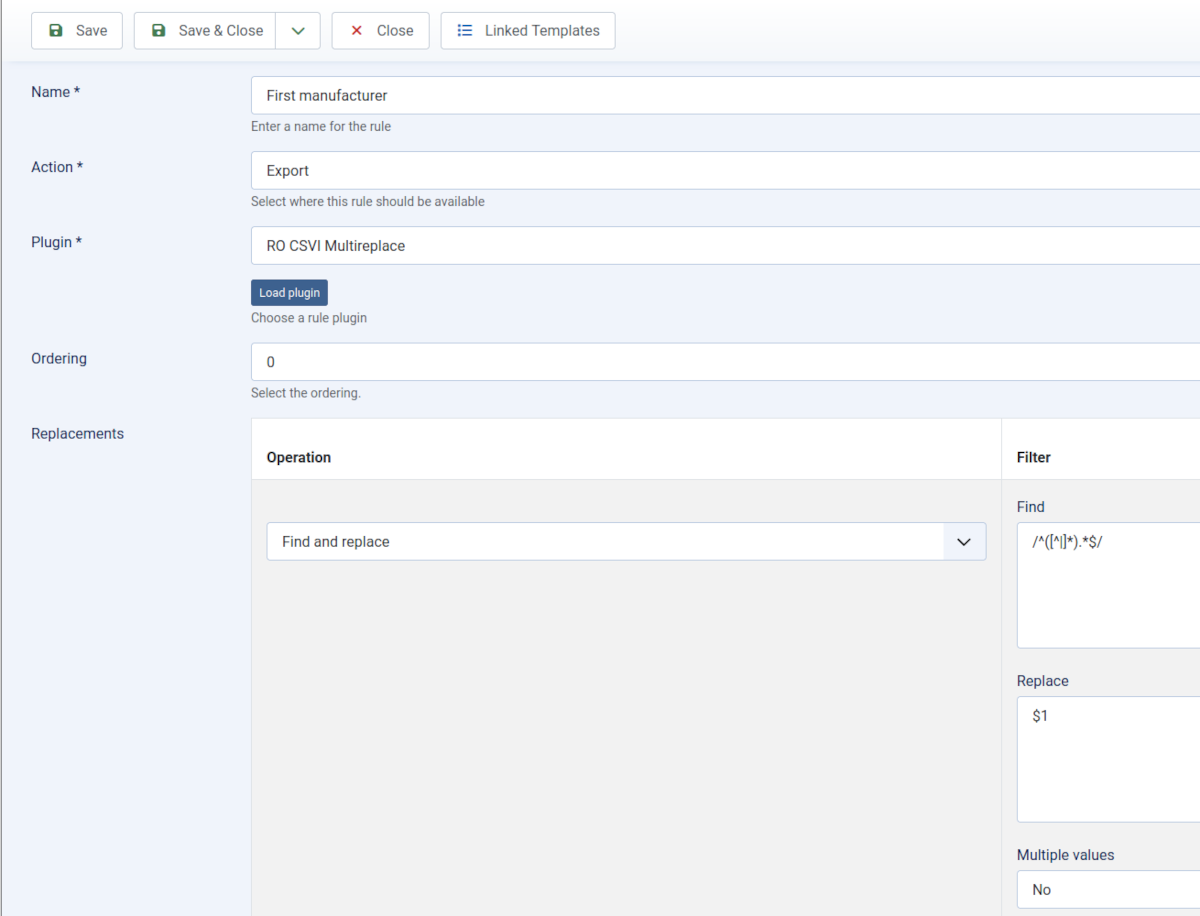Click the red X icon on Close
Viewport: 1200px width, 916px height.
click(357, 31)
